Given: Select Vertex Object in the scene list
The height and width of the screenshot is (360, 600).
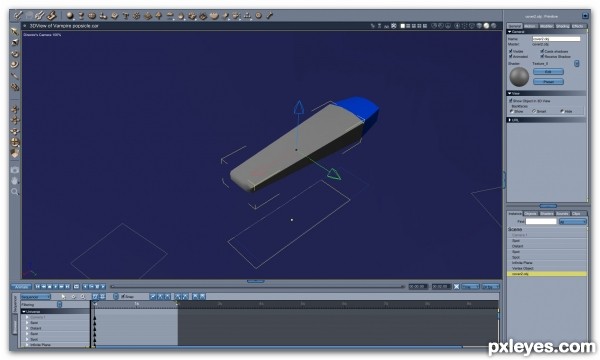Looking at the screenshot, I should 546,269.
